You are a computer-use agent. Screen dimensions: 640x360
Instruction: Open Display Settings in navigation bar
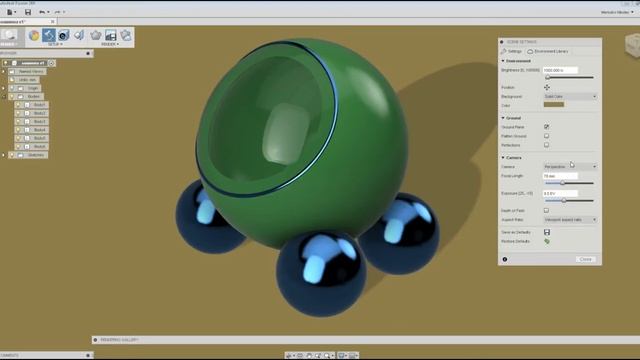click(x=342, y=356)
